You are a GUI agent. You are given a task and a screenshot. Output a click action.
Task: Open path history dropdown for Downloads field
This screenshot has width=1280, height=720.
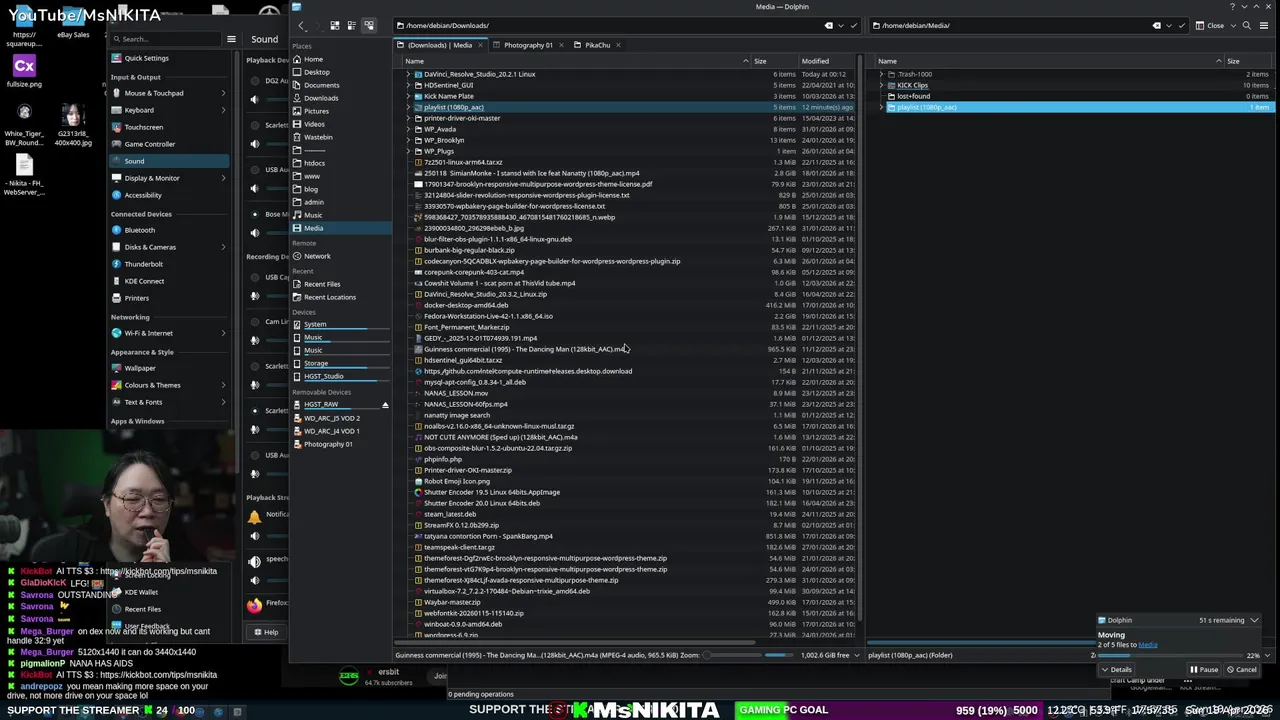pos(841,25)
